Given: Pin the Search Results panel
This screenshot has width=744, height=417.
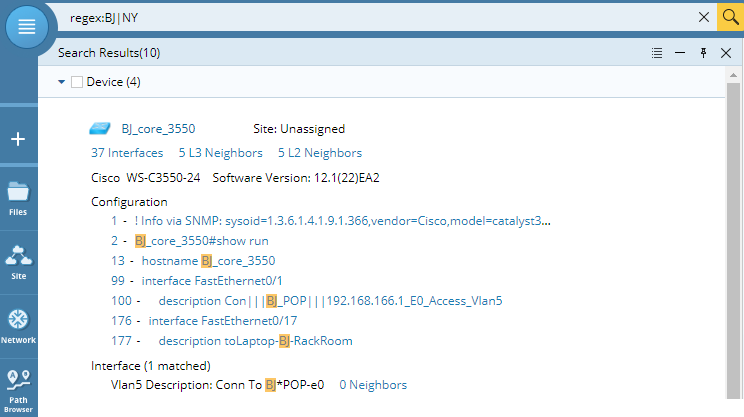Looking at the screenshot, I should pos(704,53).
